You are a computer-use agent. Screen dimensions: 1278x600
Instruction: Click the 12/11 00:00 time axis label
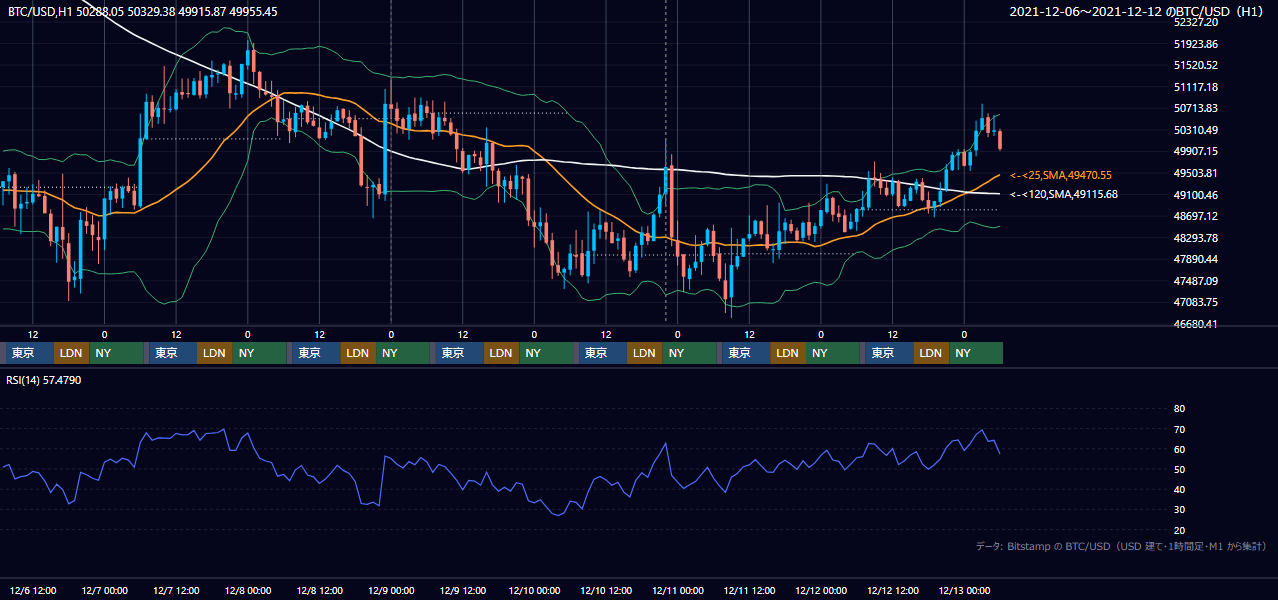click(678, 590)
